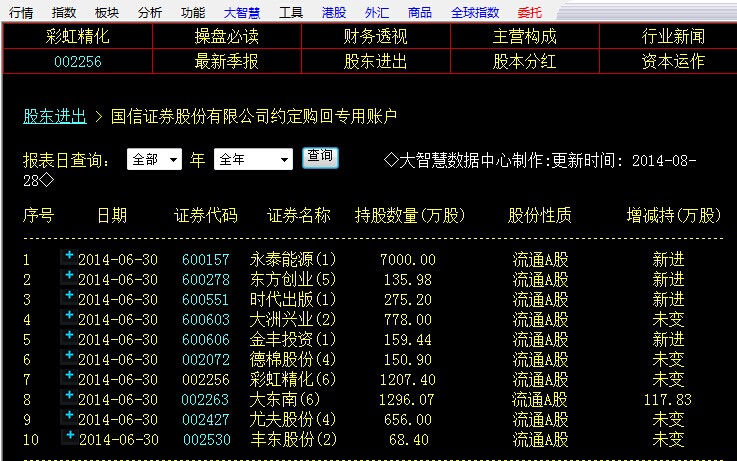Switch to the 主营构成 tab

(x=525, y=36)
